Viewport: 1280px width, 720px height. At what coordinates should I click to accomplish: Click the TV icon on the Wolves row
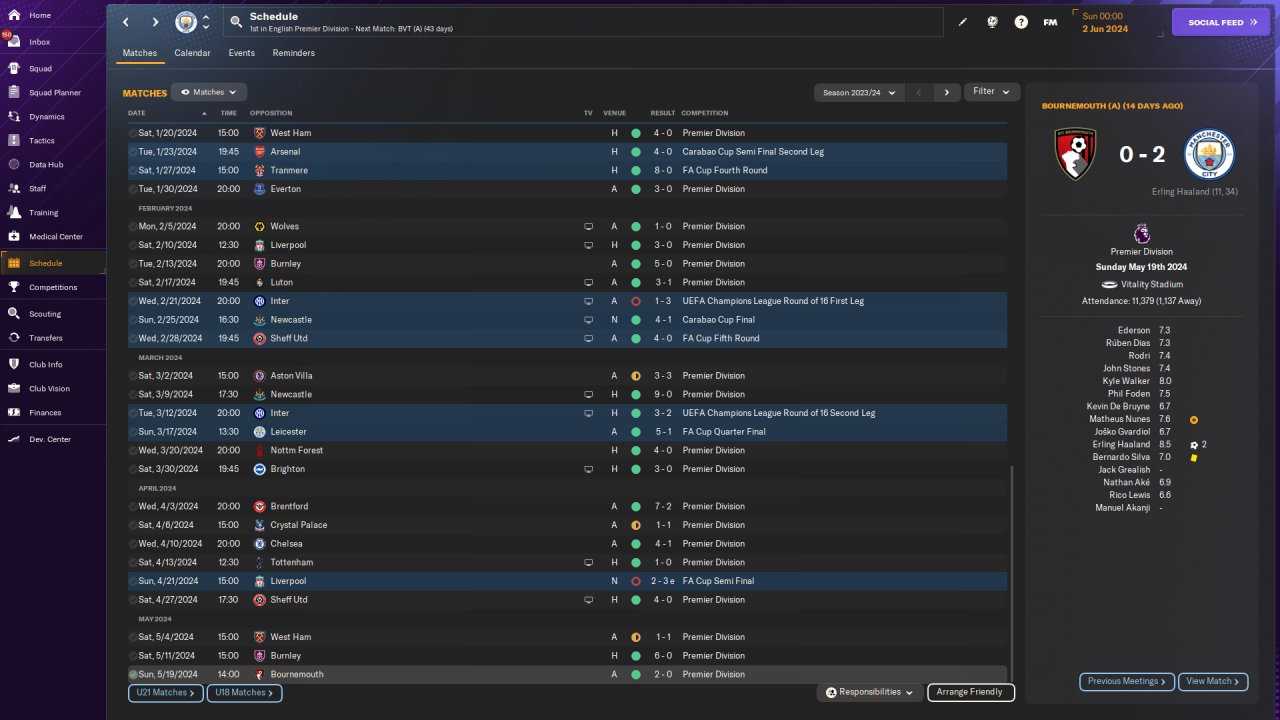click(589, 227)
